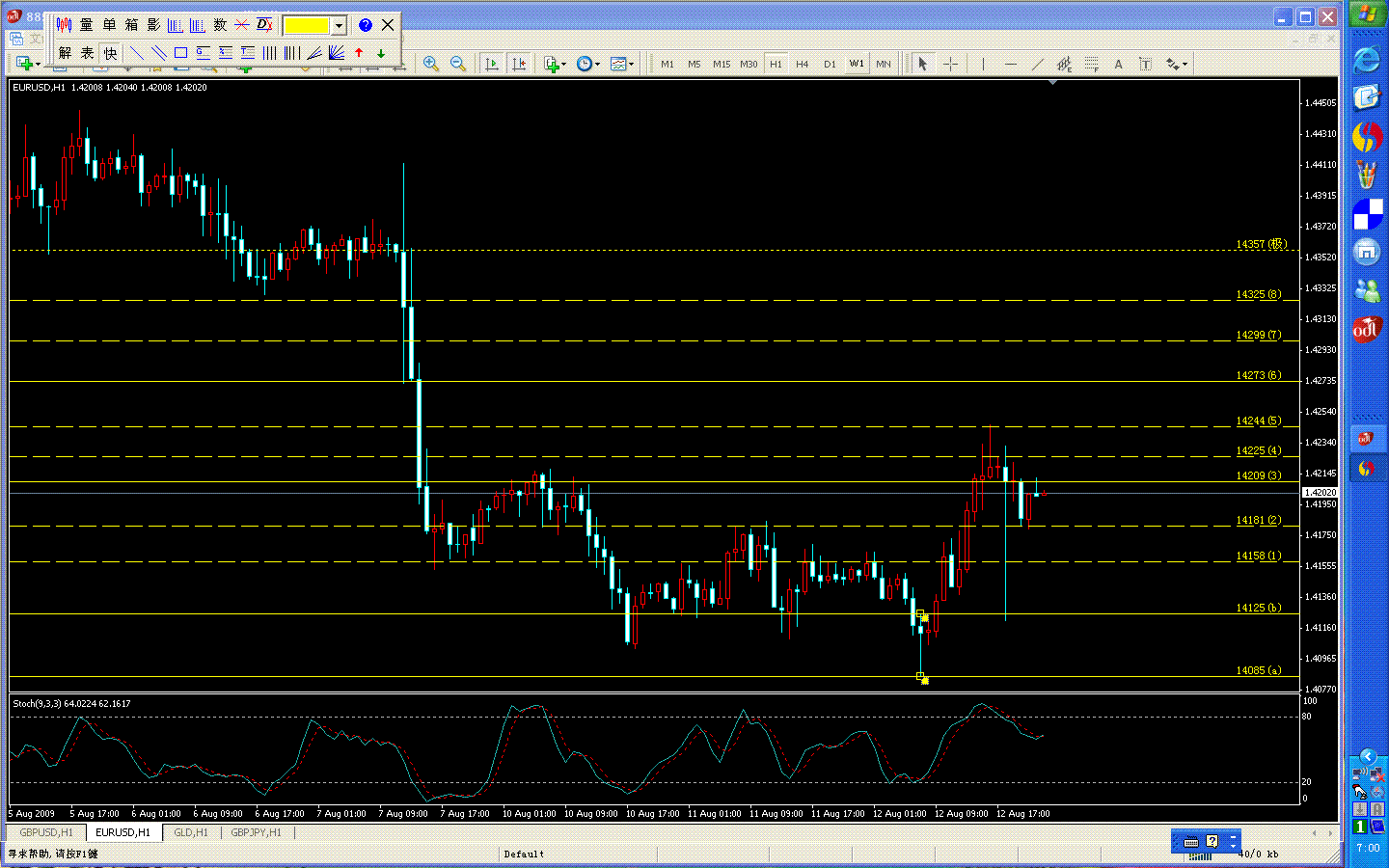The width and height of the screenshot is (1389, 868).
Task: Expand the indicators dropdown arrow
Action: (x=563, y=64)
